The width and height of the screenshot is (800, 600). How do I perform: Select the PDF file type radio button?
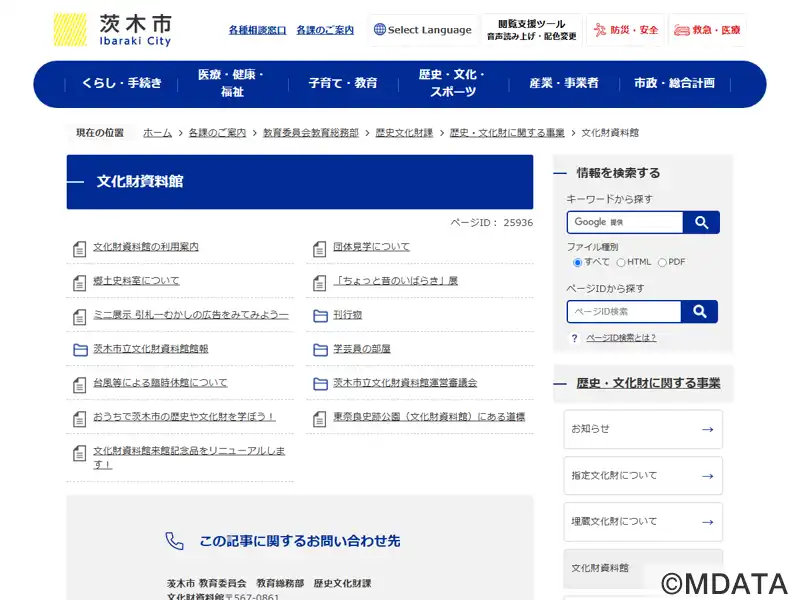point(662,263)
